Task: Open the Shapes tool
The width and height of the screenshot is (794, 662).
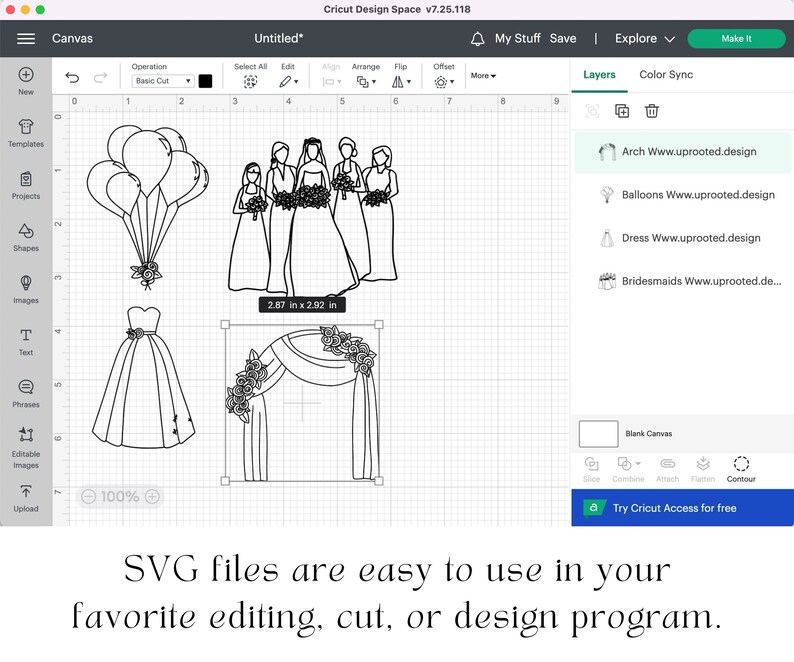Action: [26, 237]
